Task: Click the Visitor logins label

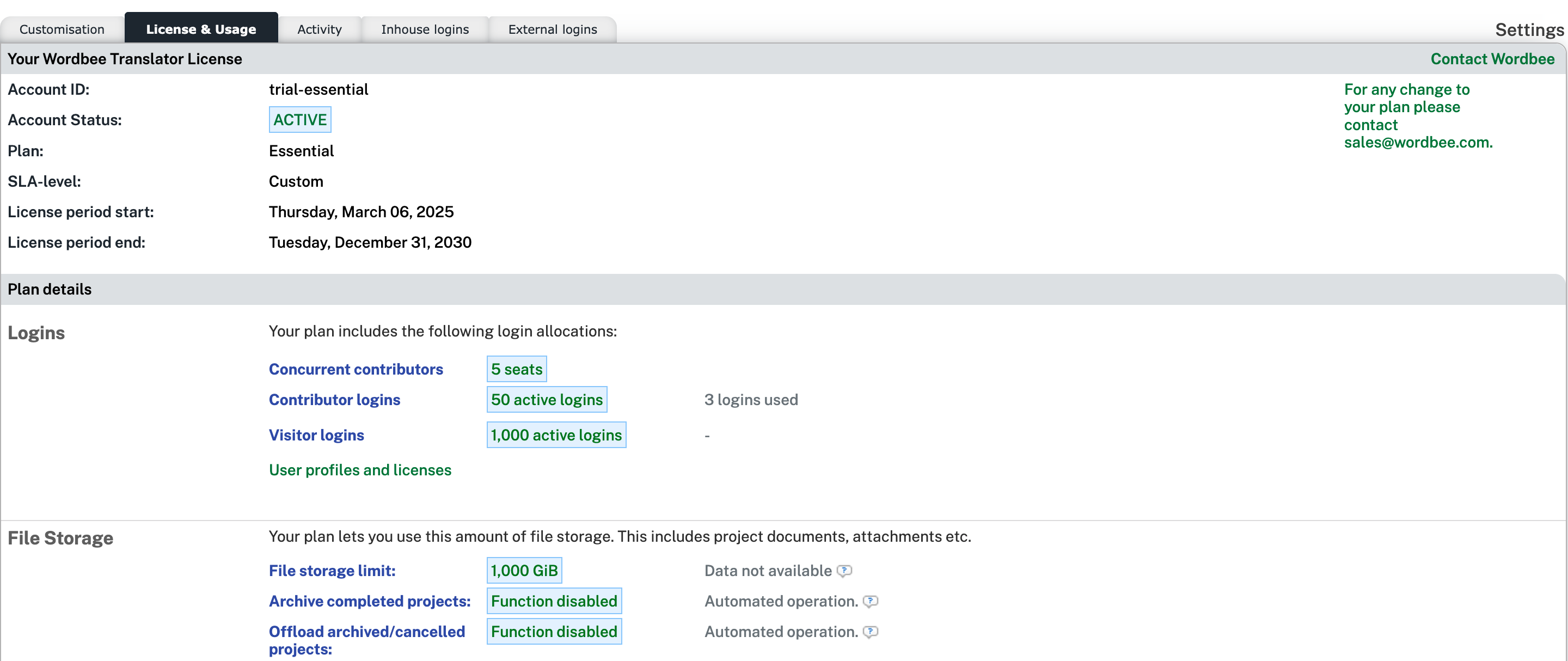Action: click(316, 435)
